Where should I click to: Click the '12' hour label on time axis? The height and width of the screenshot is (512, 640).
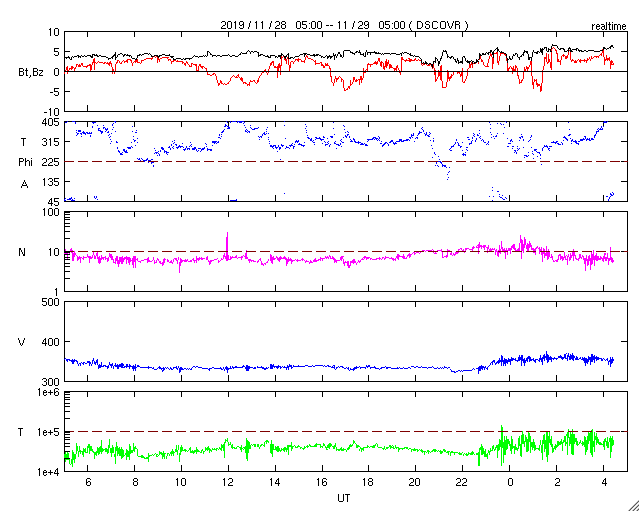tap(228, 482)
